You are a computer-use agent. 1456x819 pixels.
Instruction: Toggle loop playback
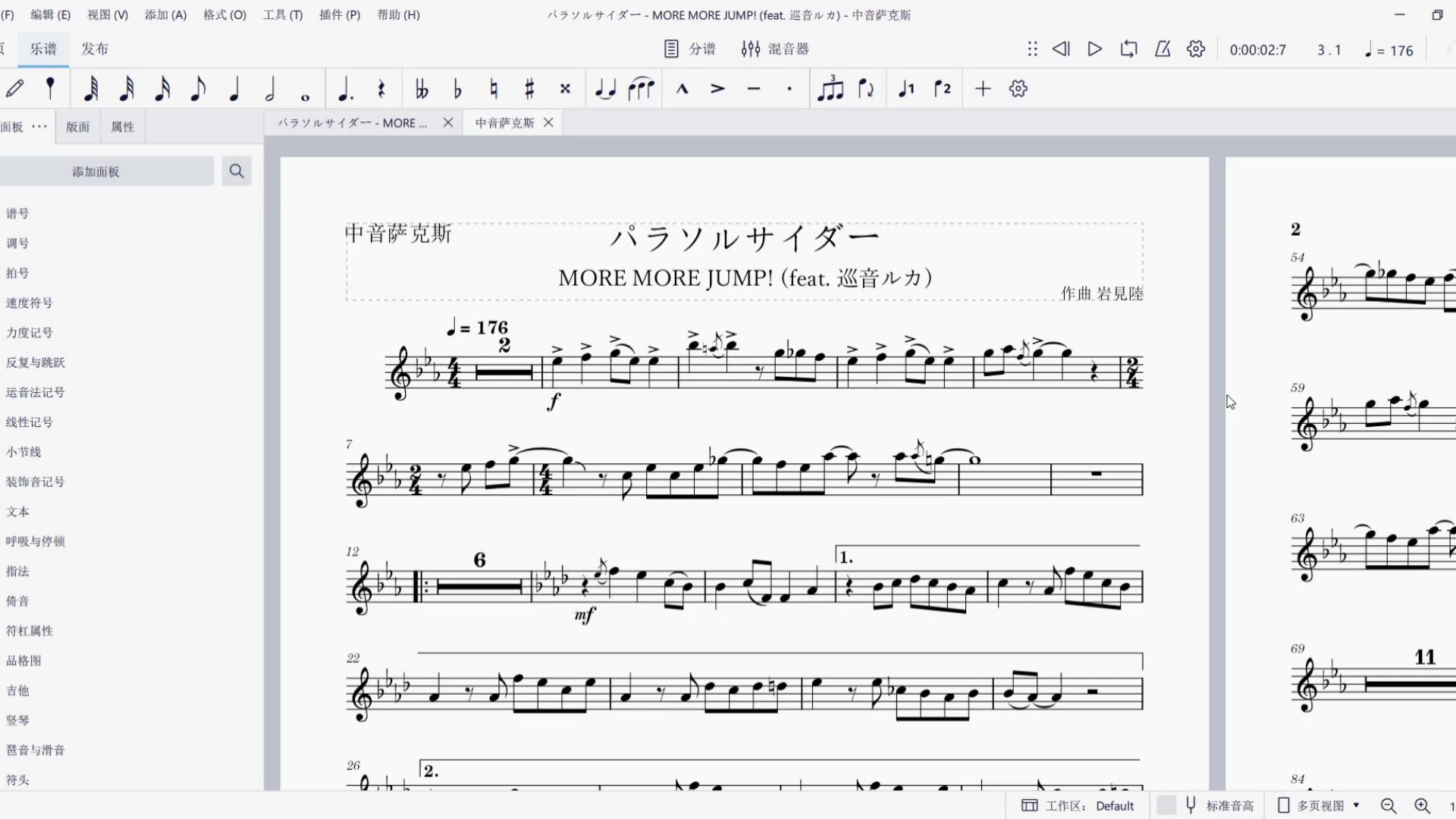point(1128,49)
